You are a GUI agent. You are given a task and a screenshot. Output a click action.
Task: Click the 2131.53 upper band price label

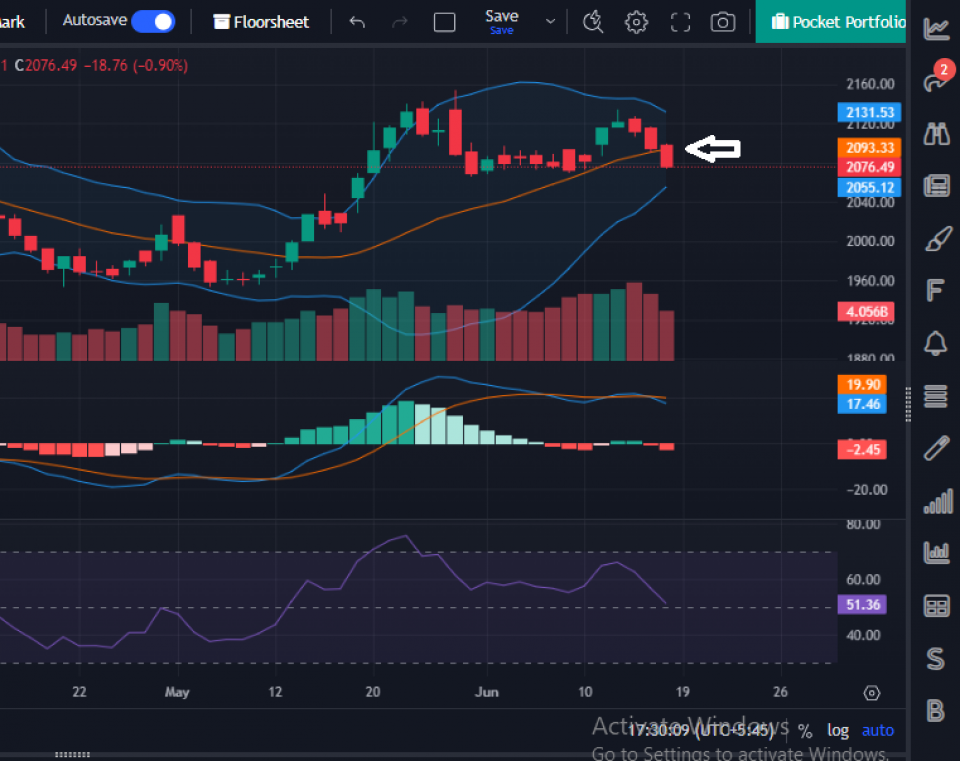(x=869, y=113)
